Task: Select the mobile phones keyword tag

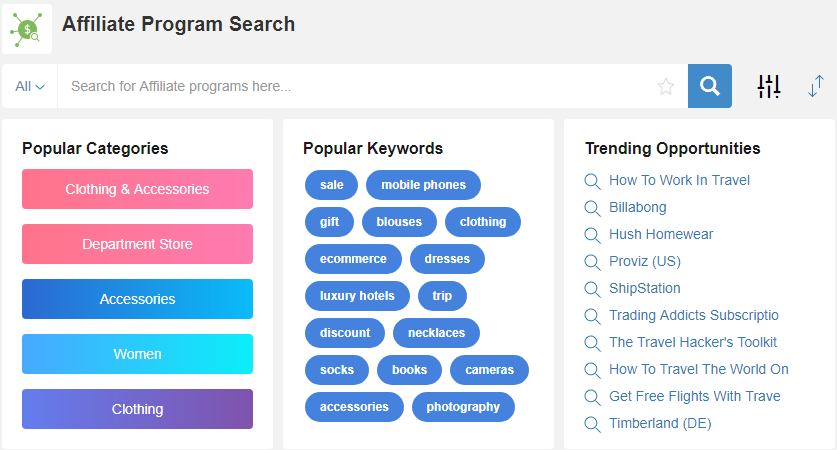Action: [423, 185]
